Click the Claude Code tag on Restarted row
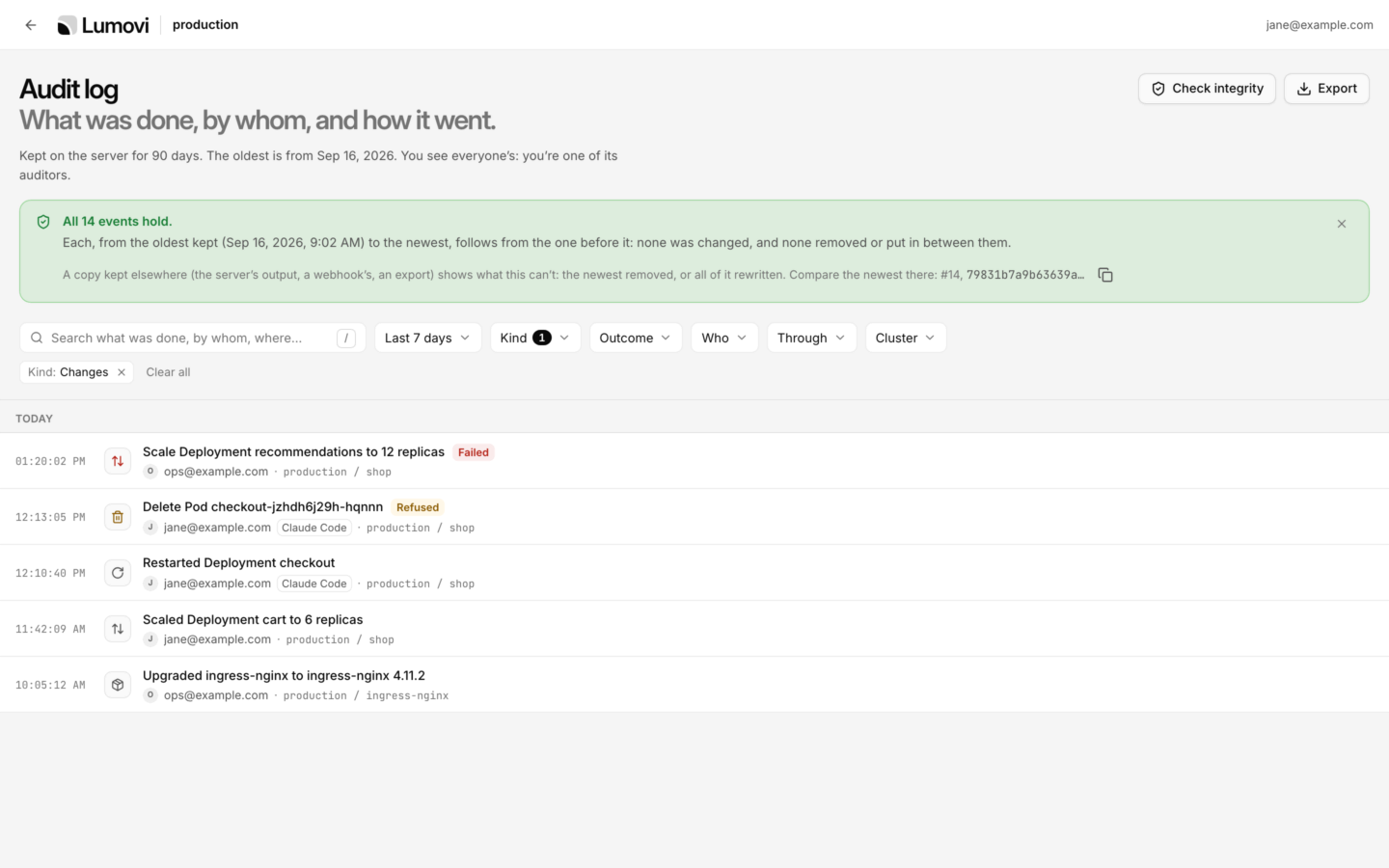 (314, 583)
